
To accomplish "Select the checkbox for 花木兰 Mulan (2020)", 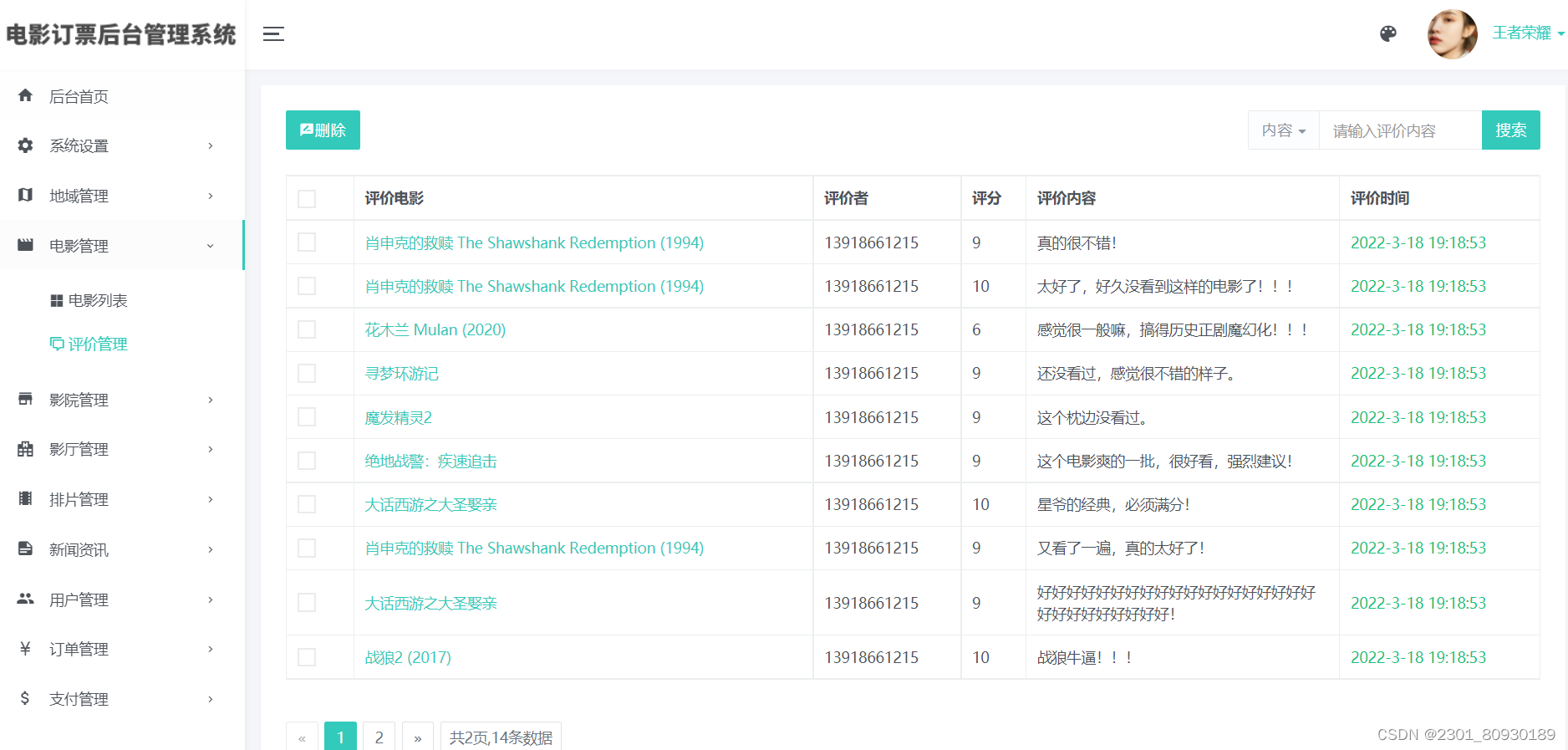I will (x=307, y=329).
